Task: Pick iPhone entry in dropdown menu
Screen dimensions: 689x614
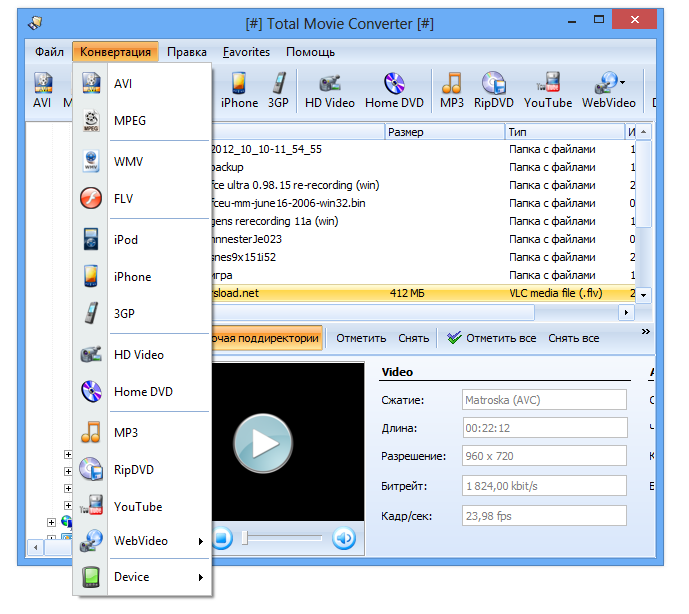Action: point(142,276)
